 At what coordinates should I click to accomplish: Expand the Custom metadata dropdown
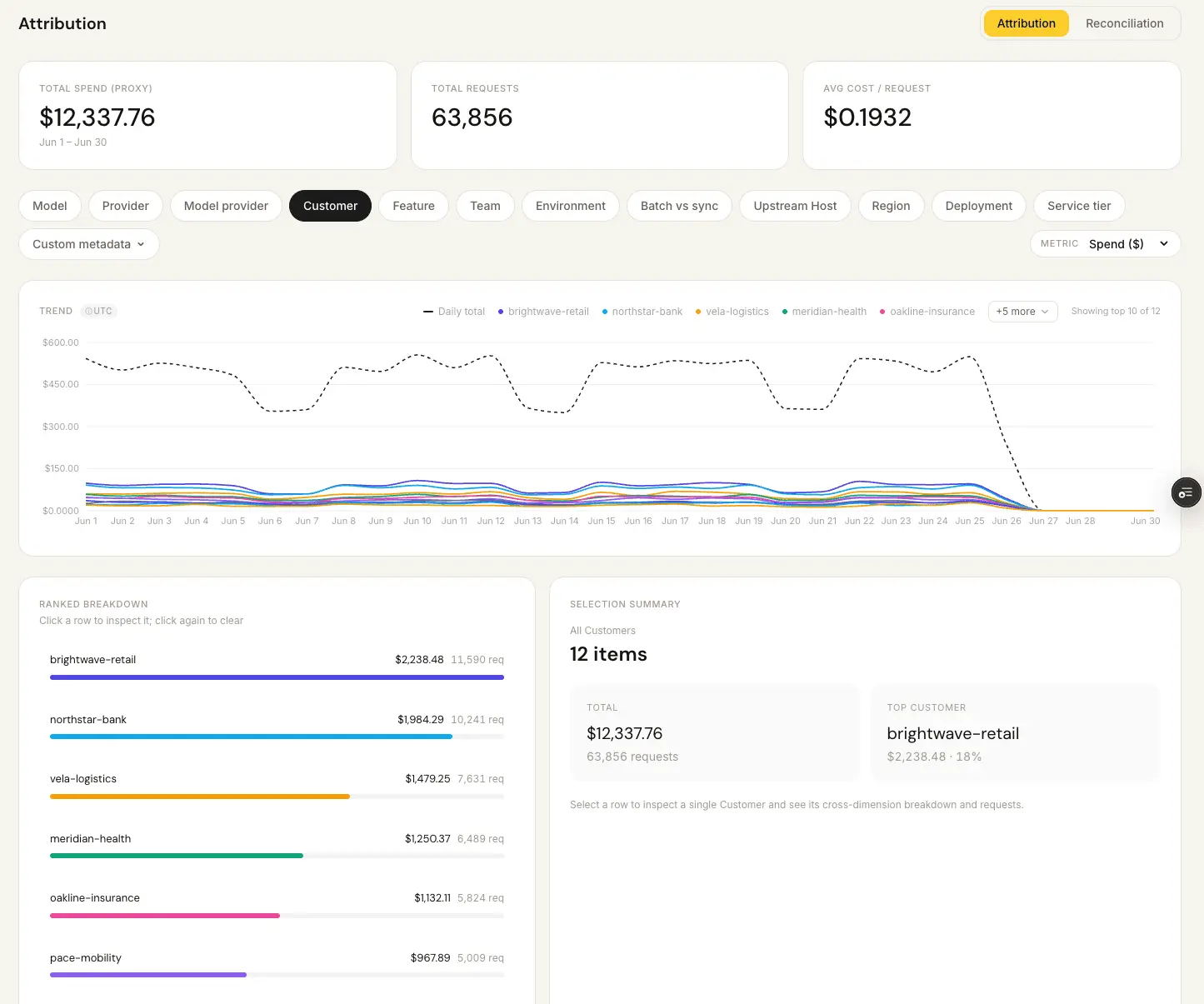click(x=89, y=244)
